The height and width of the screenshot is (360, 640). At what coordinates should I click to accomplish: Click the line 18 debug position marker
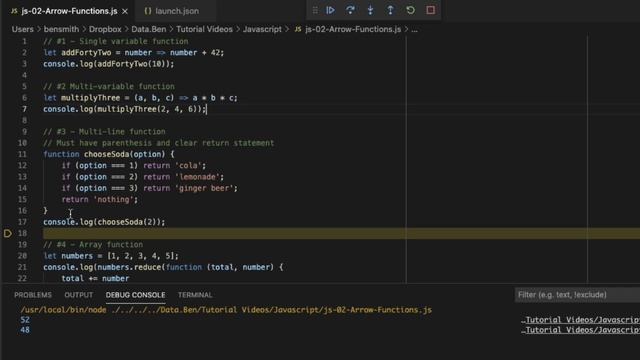pyautogui.click(x=7, y=233)
